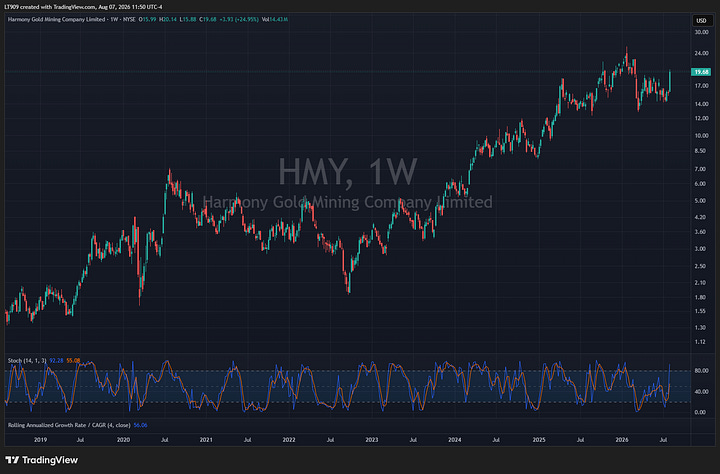Click the Stoch 55.08 orange value

click(73, 361)
